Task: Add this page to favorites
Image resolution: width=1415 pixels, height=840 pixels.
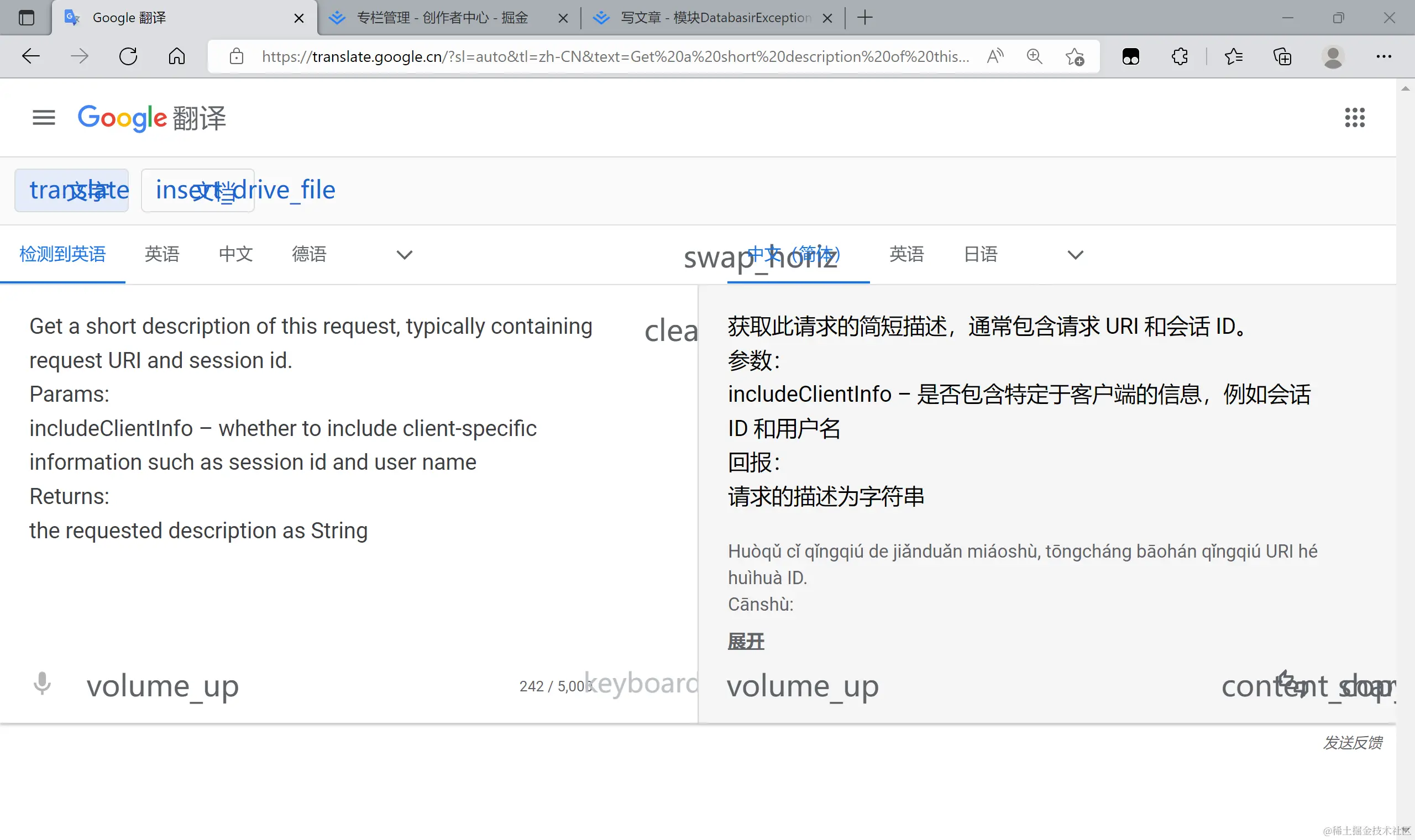Action: [x=1075, y=56]
